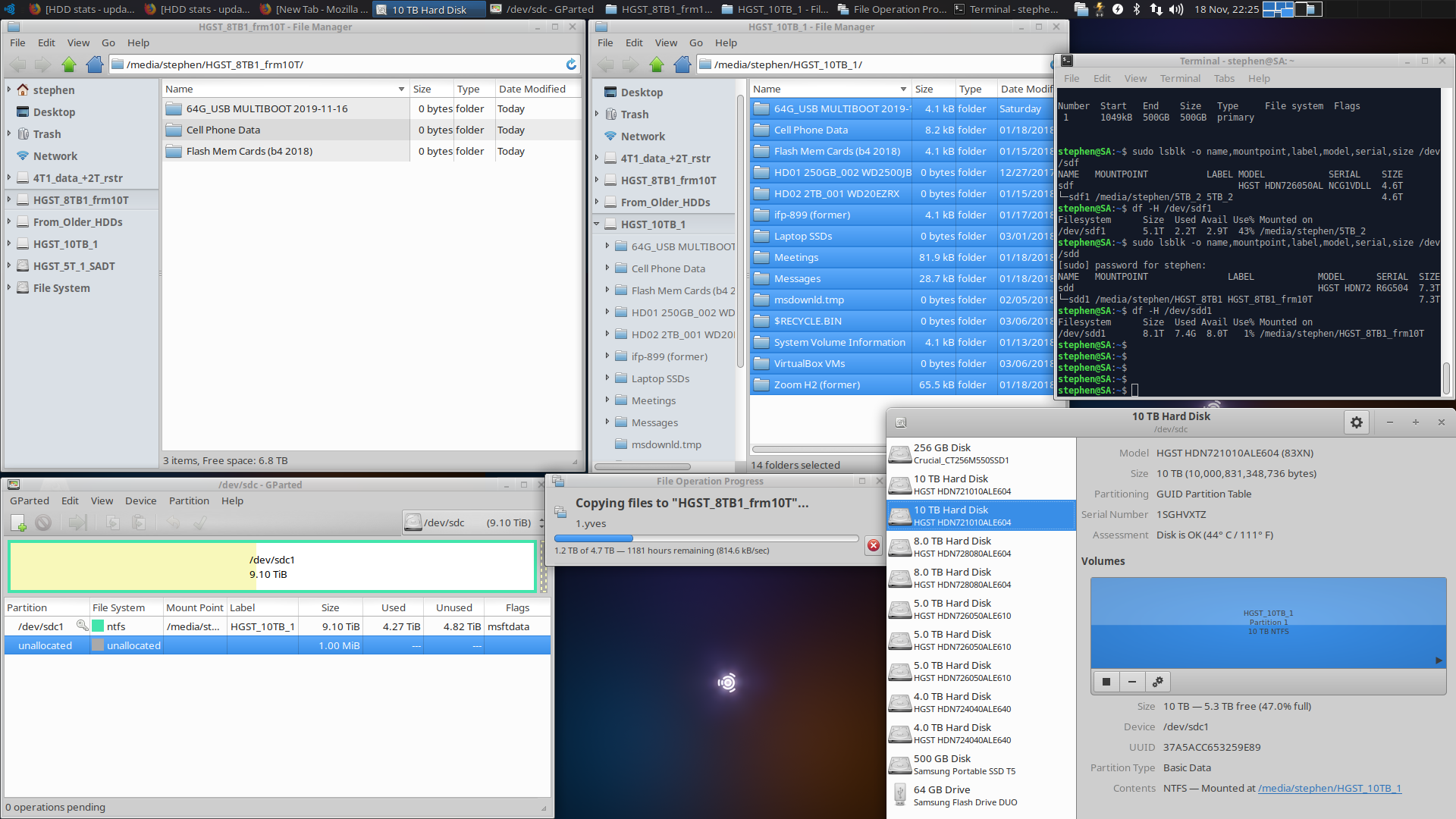The image size is (1456, 819).
Task: Click the key icon in /dev/sdc1 row
Action: [82, 626]
